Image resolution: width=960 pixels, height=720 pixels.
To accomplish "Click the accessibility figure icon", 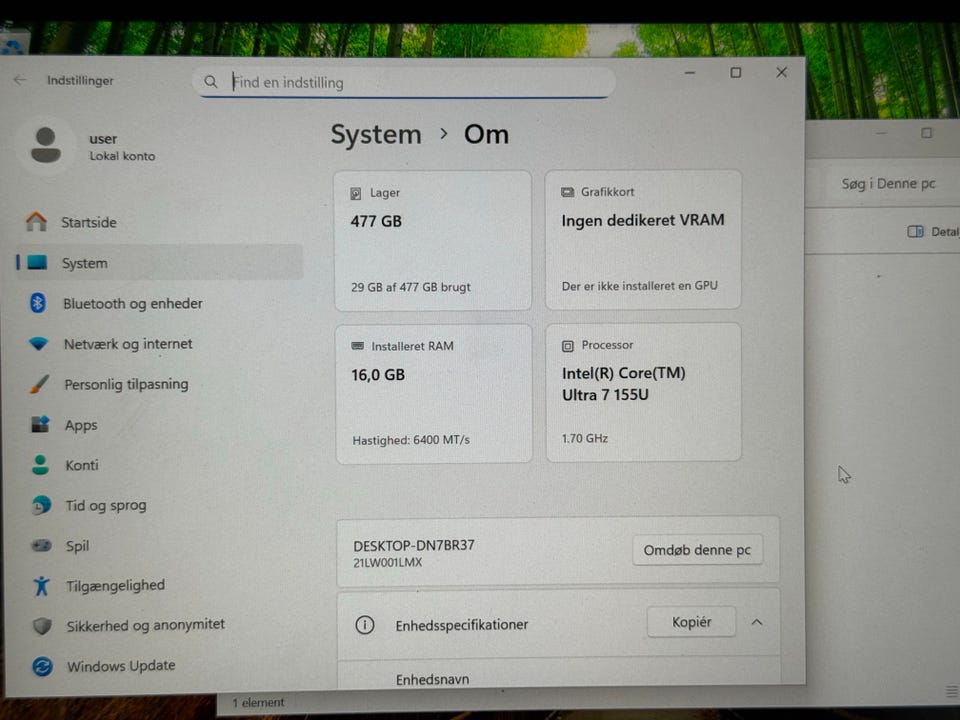I will pyautogui.click(x=42, y=585).
